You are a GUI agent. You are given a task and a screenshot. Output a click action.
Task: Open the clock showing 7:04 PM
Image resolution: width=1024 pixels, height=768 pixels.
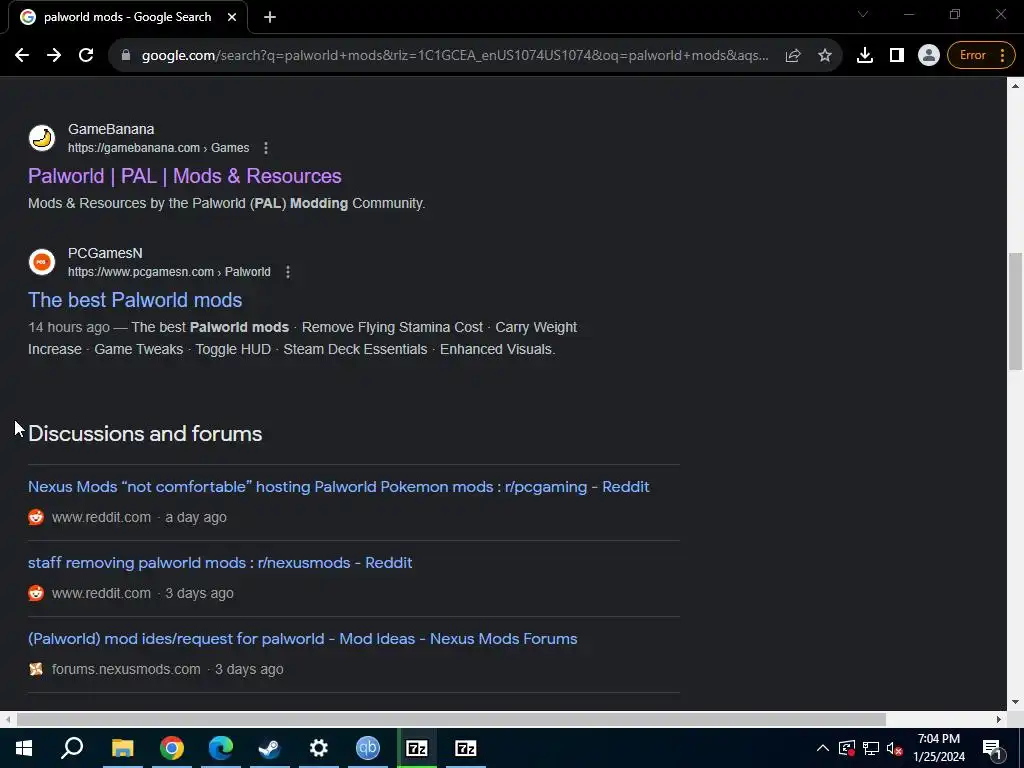(x=938, y=748)
